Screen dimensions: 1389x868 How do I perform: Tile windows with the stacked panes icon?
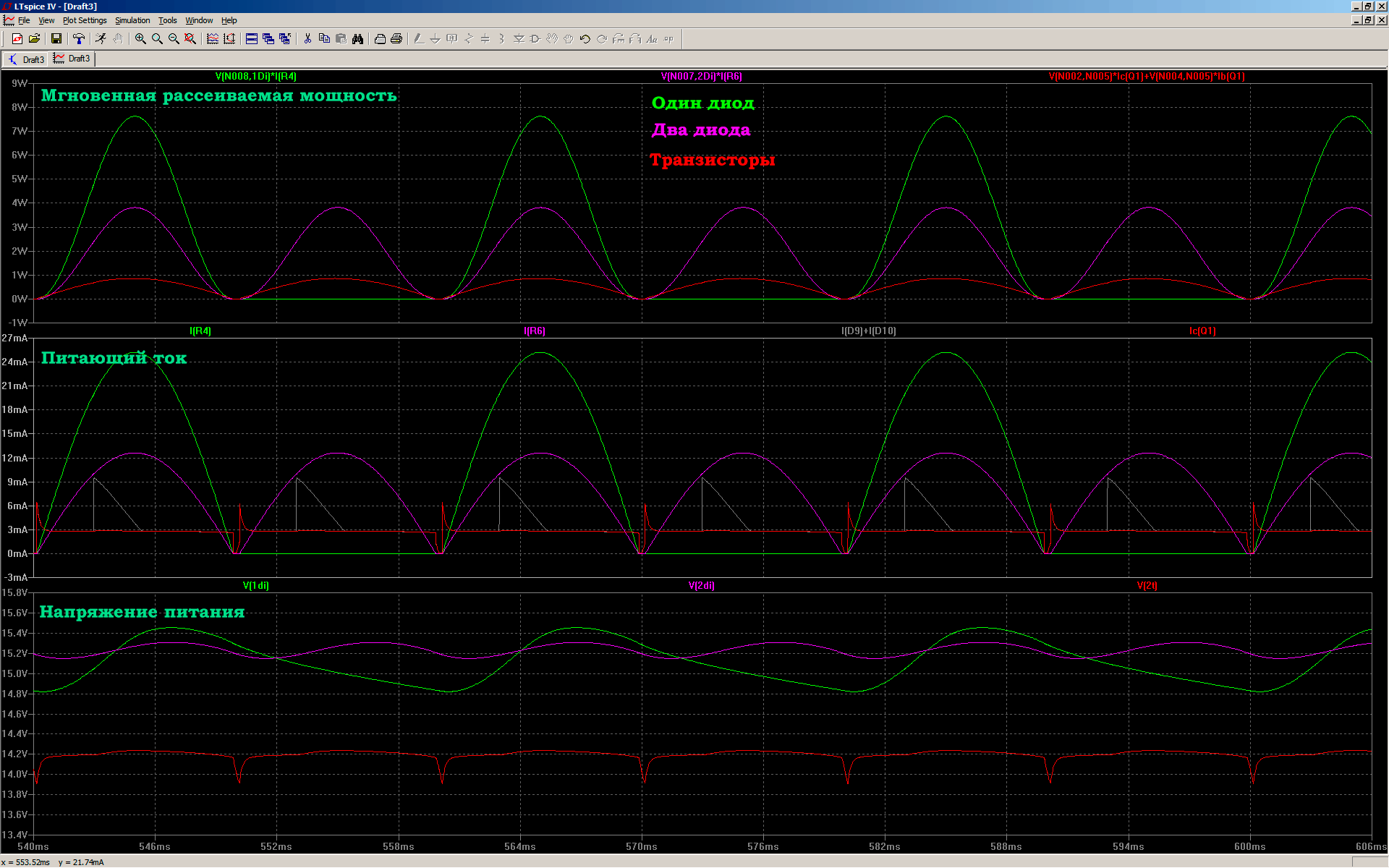(252, 39)
